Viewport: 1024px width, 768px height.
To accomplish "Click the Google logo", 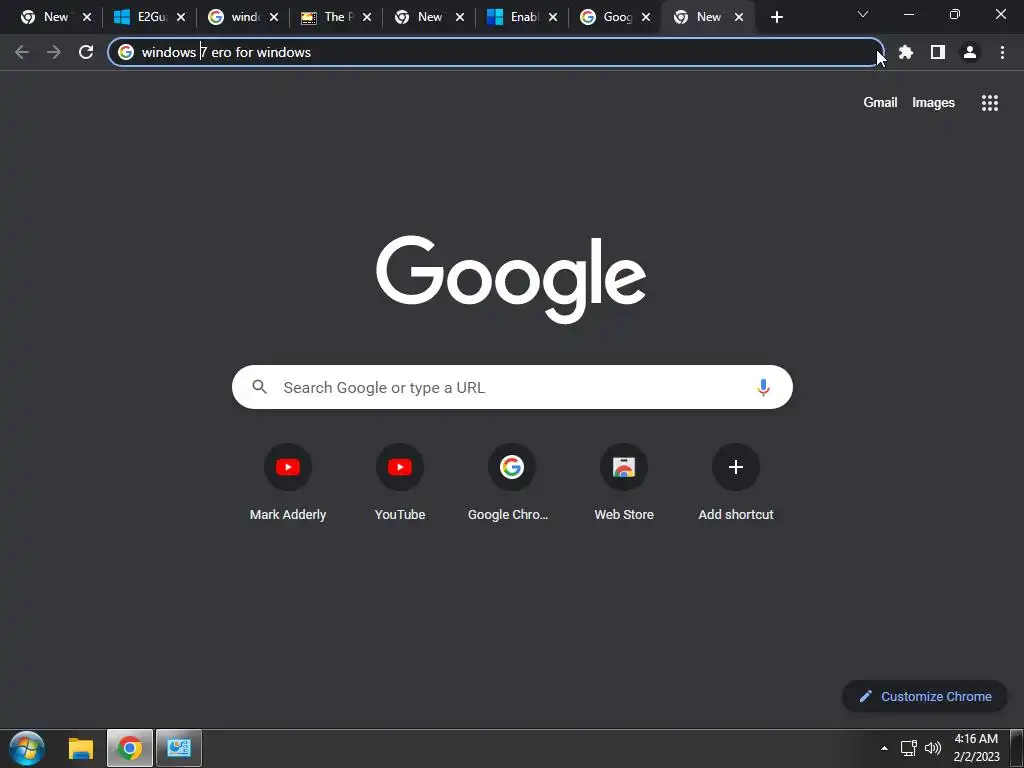I will (x=511, y=279).
